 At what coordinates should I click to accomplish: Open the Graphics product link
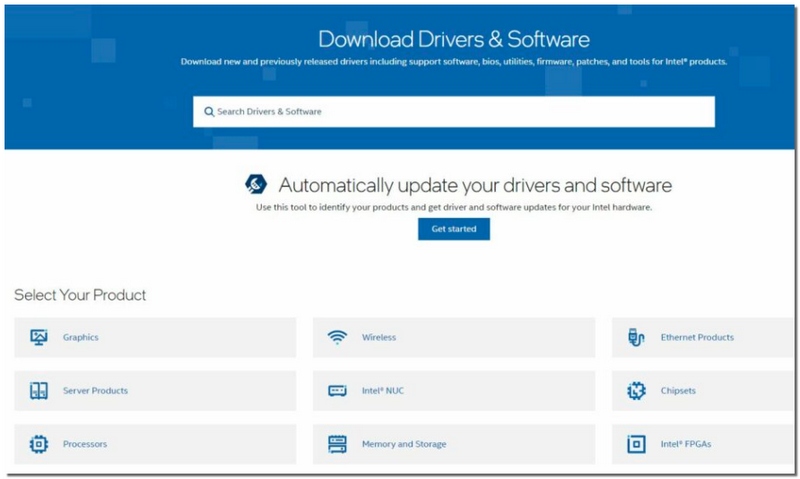click(x=81, y=337)
